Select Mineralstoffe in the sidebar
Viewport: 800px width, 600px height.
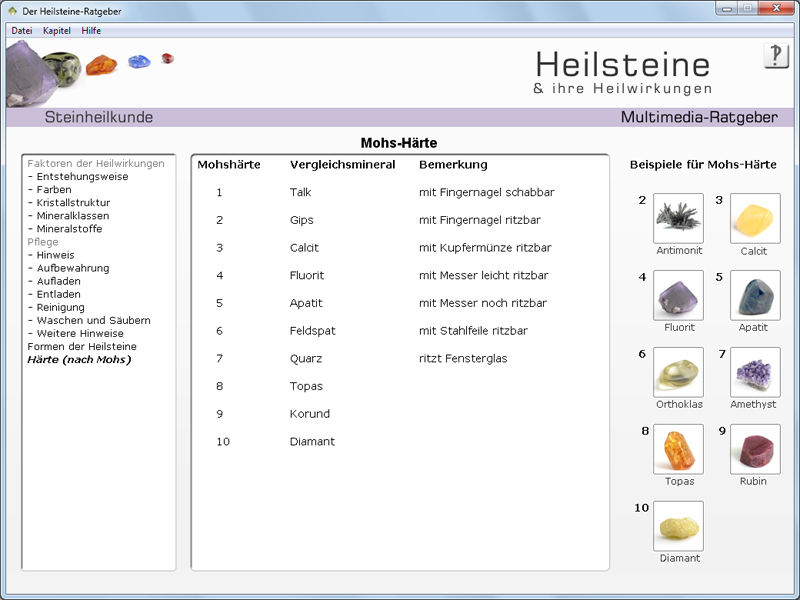(69, 229)
